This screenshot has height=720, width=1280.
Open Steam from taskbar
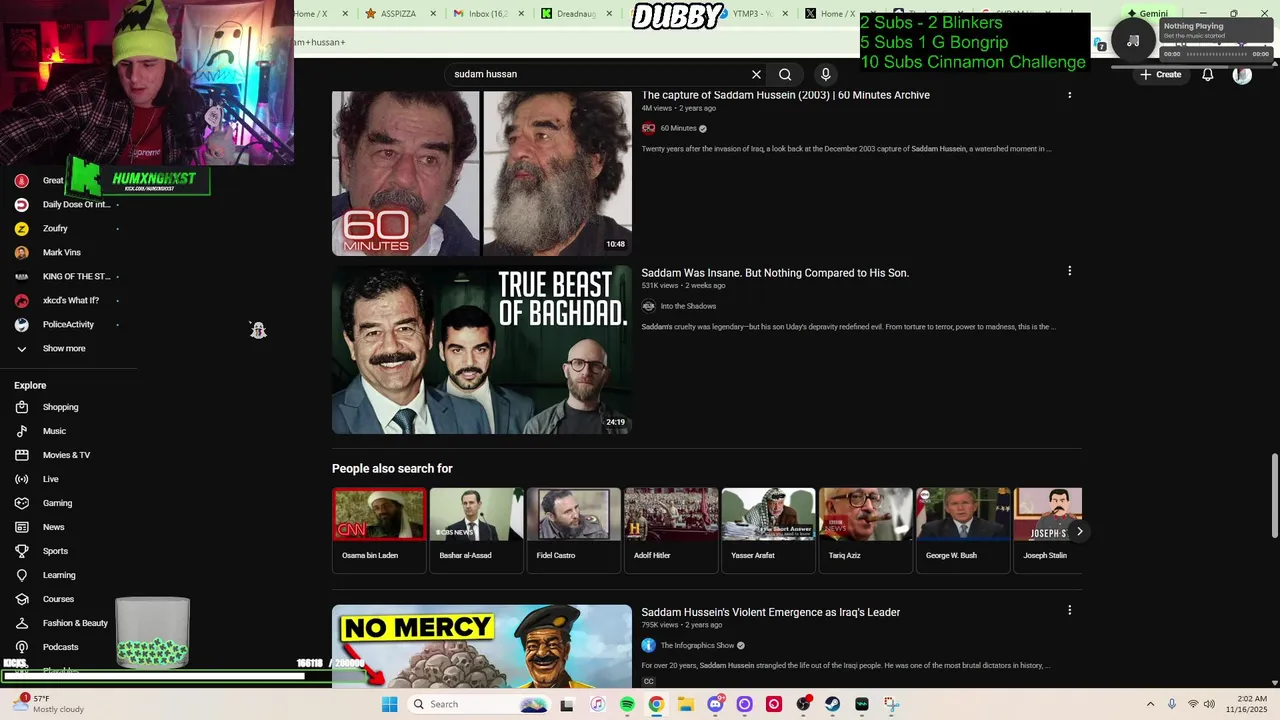(x=832, y=704)
